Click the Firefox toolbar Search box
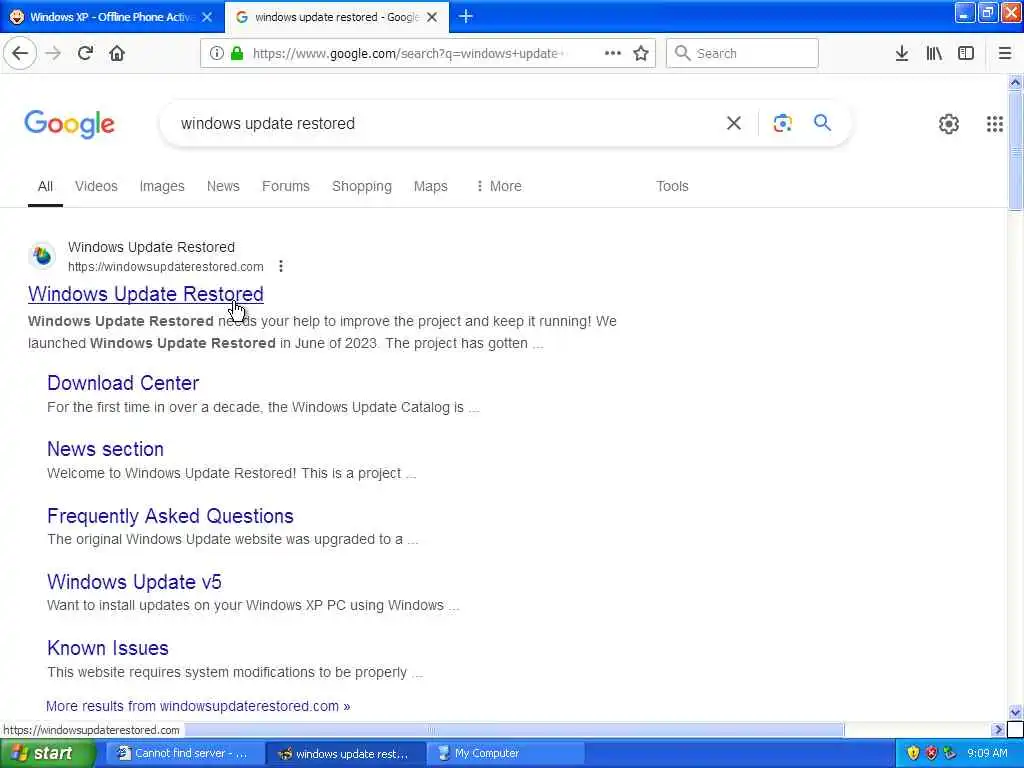The width and height of the screenshot is (1024, 768). coord(742,54)
